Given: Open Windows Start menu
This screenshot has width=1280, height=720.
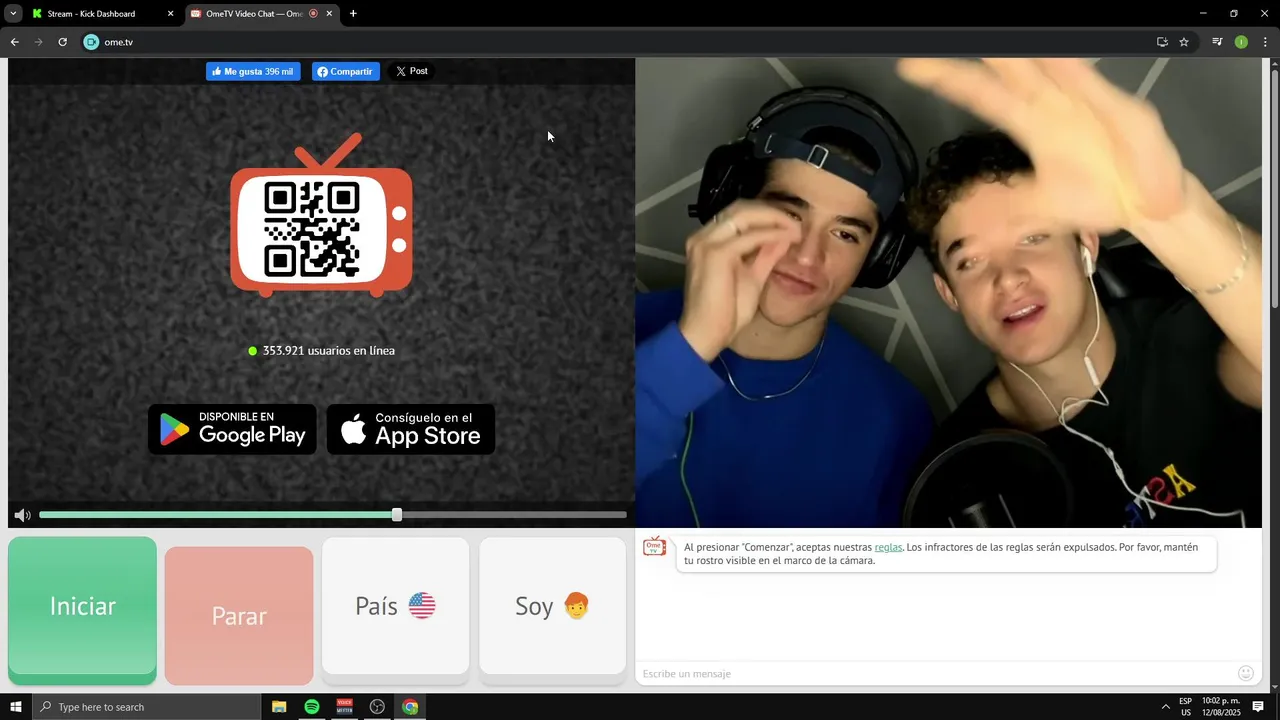Looking at the screenshot, I should coord(16,707).
